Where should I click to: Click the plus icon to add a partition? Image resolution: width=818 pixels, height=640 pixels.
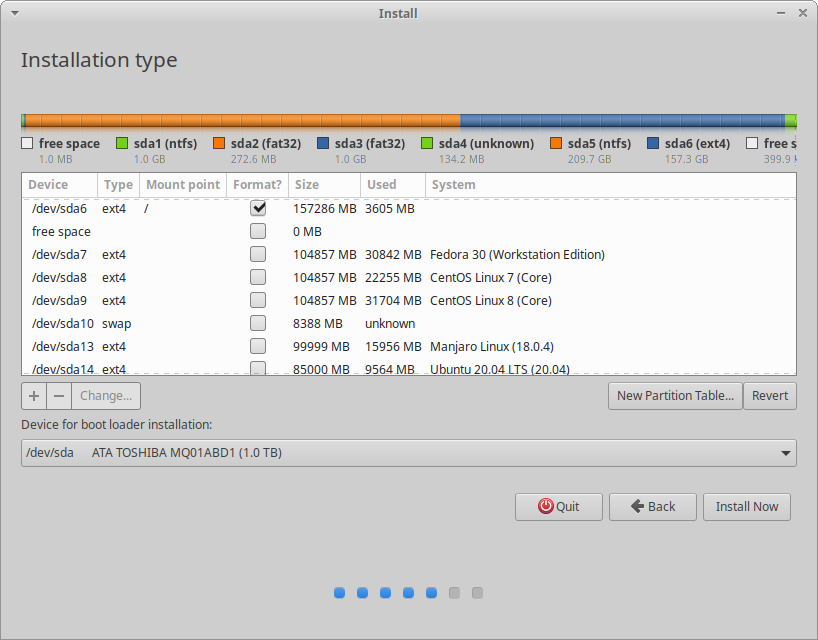(x=32, y=396)
